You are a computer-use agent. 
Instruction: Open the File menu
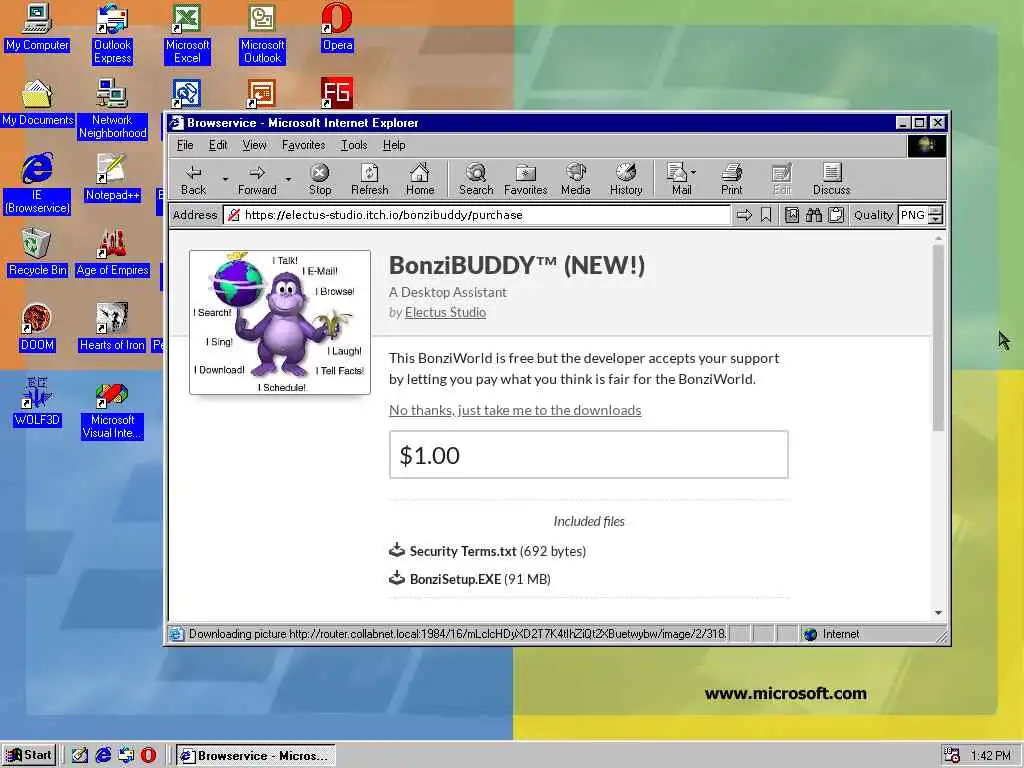coord(185,145)
